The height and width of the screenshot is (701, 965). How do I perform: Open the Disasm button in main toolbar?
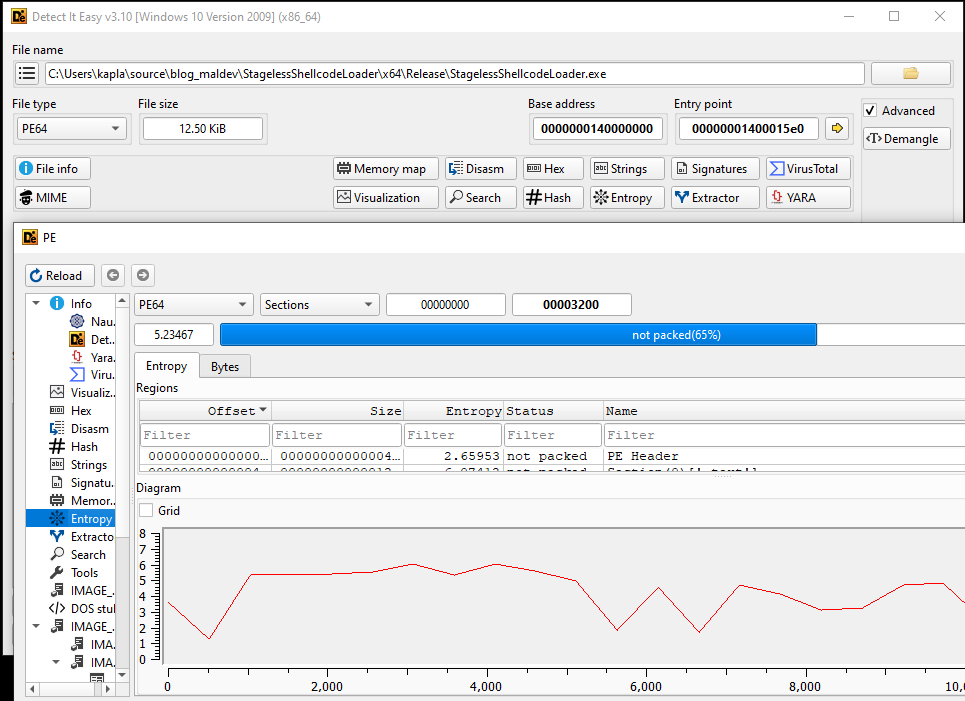(481, 169)
